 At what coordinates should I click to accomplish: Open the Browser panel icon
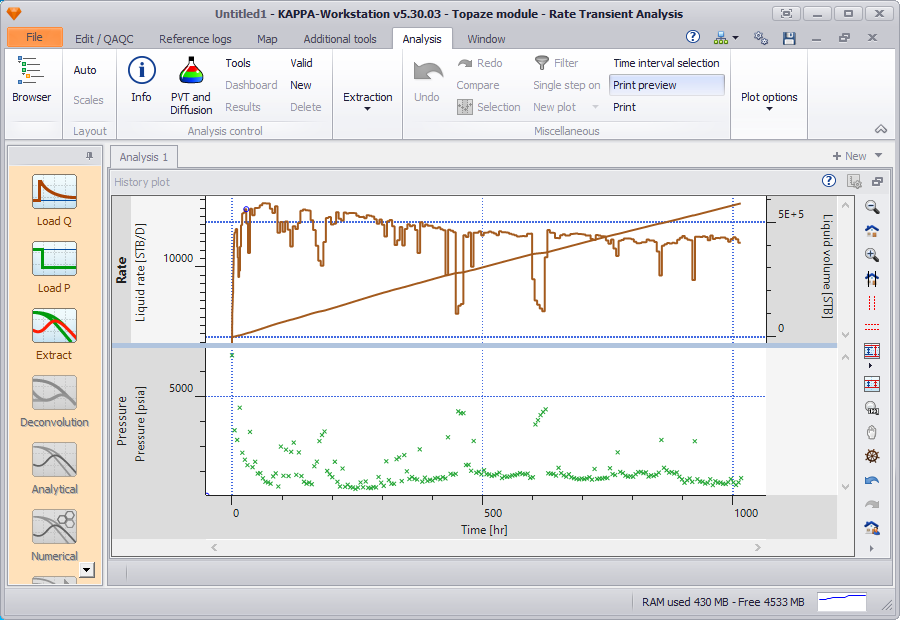click(x=31, y=70)
